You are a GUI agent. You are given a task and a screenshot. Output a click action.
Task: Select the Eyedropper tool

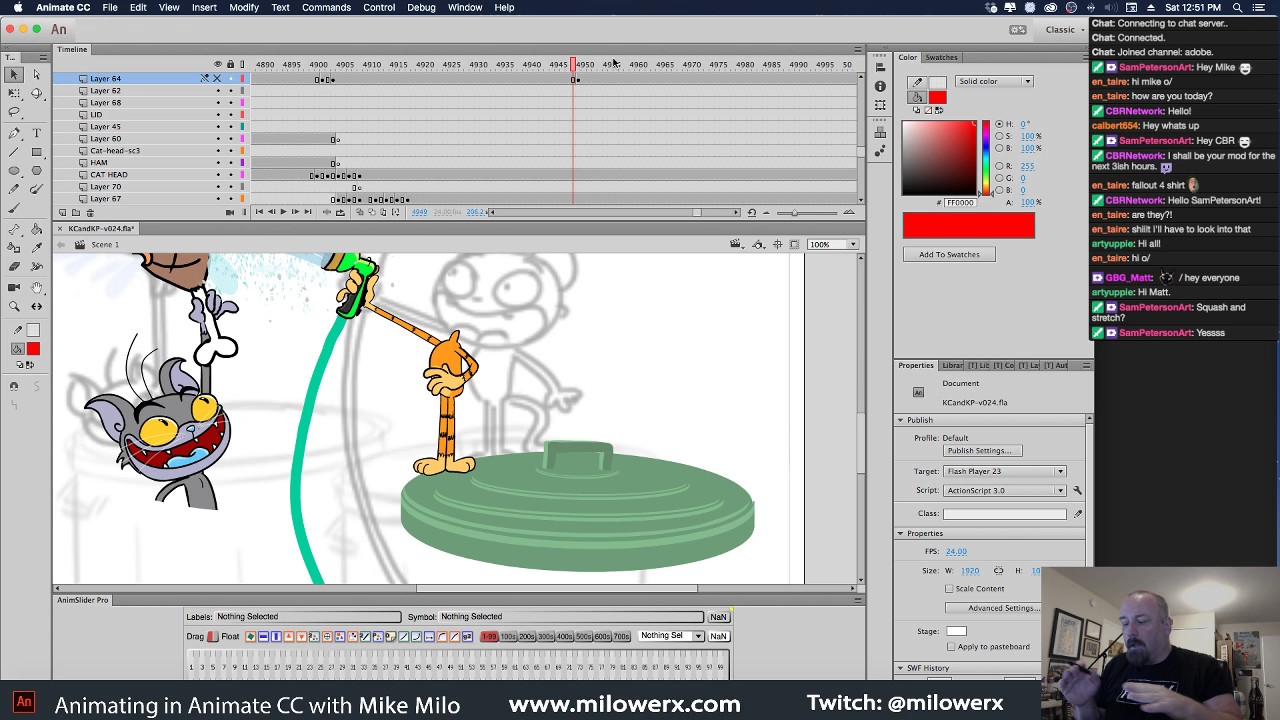point(36,248)
